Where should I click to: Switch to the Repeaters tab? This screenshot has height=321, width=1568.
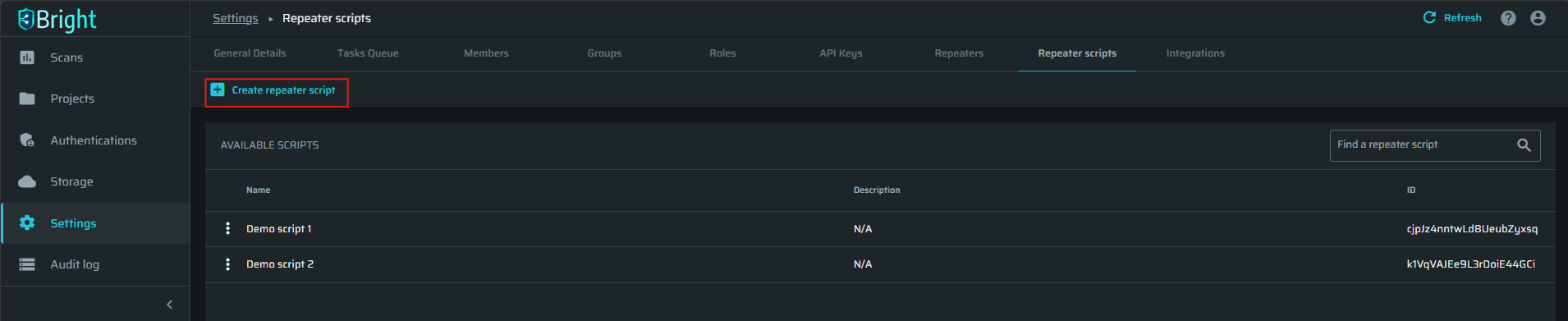[959, 53]
